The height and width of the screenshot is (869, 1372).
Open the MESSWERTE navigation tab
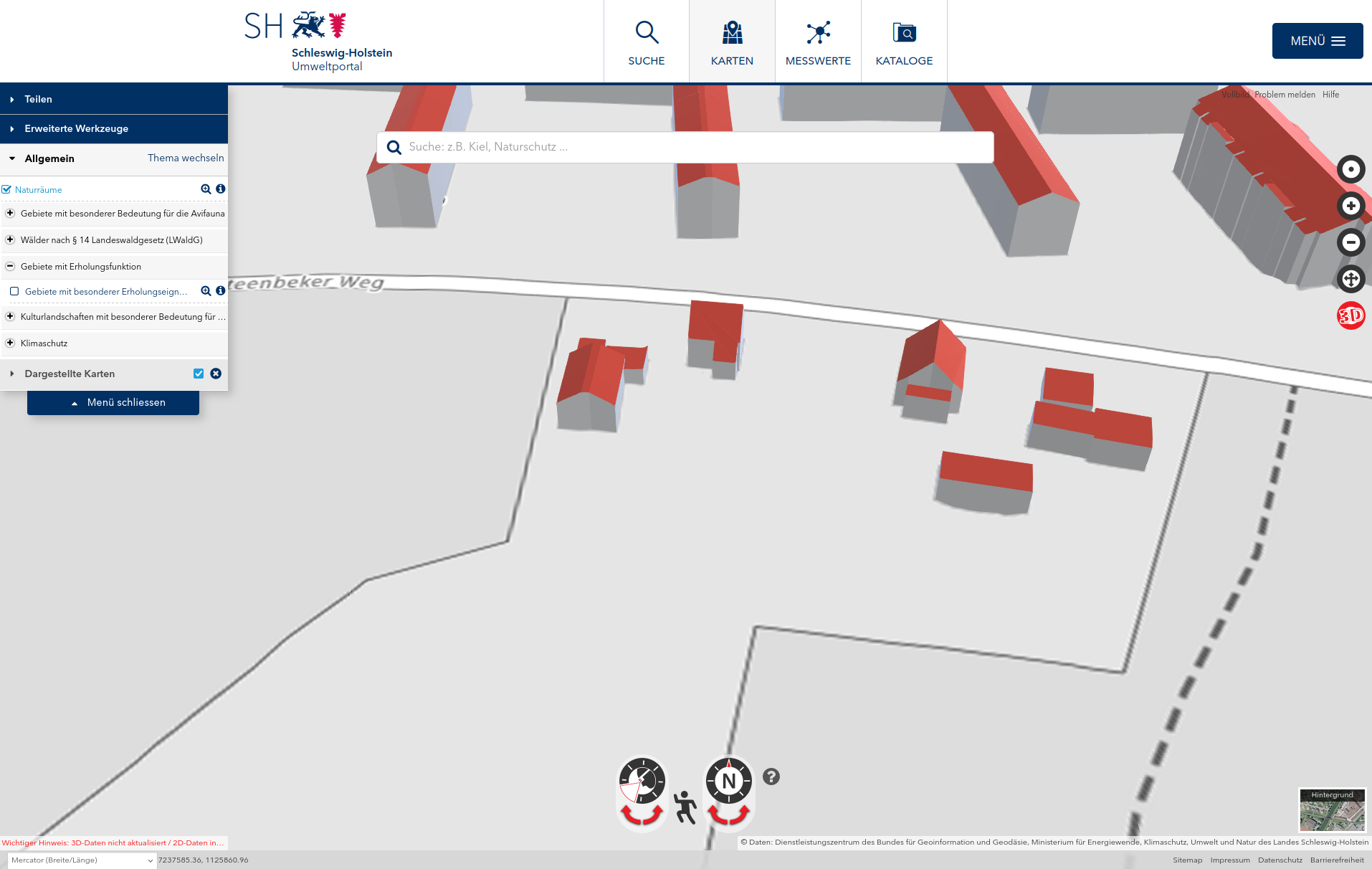818,42
